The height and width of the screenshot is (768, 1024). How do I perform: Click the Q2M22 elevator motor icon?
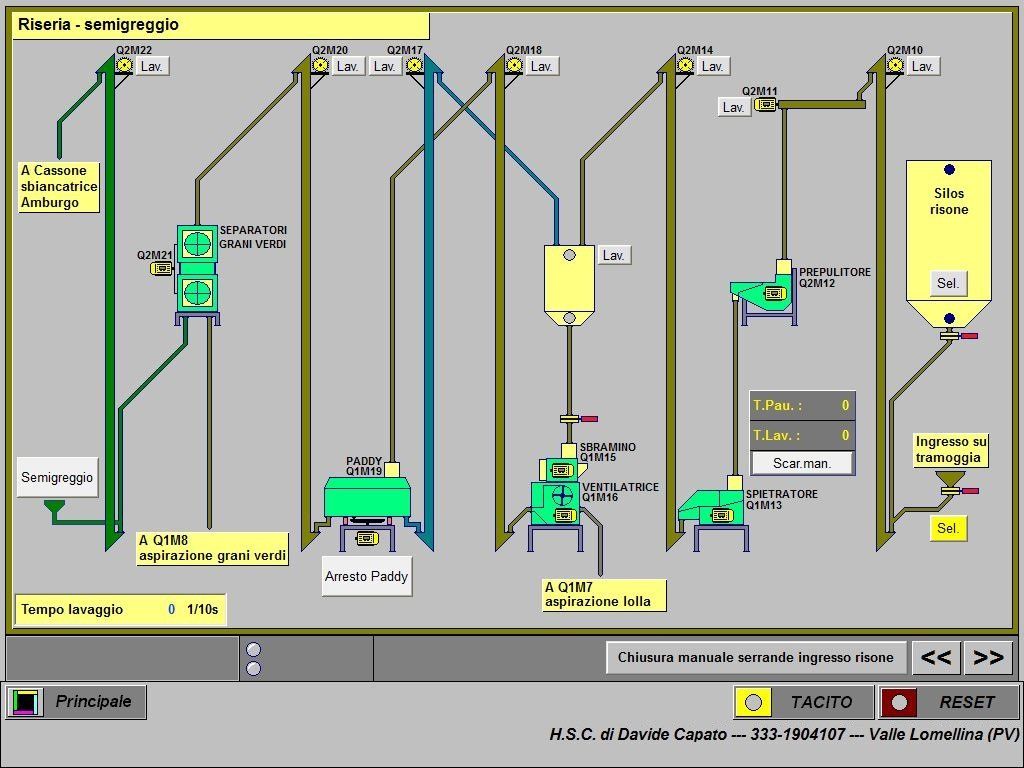pos(124,65)
